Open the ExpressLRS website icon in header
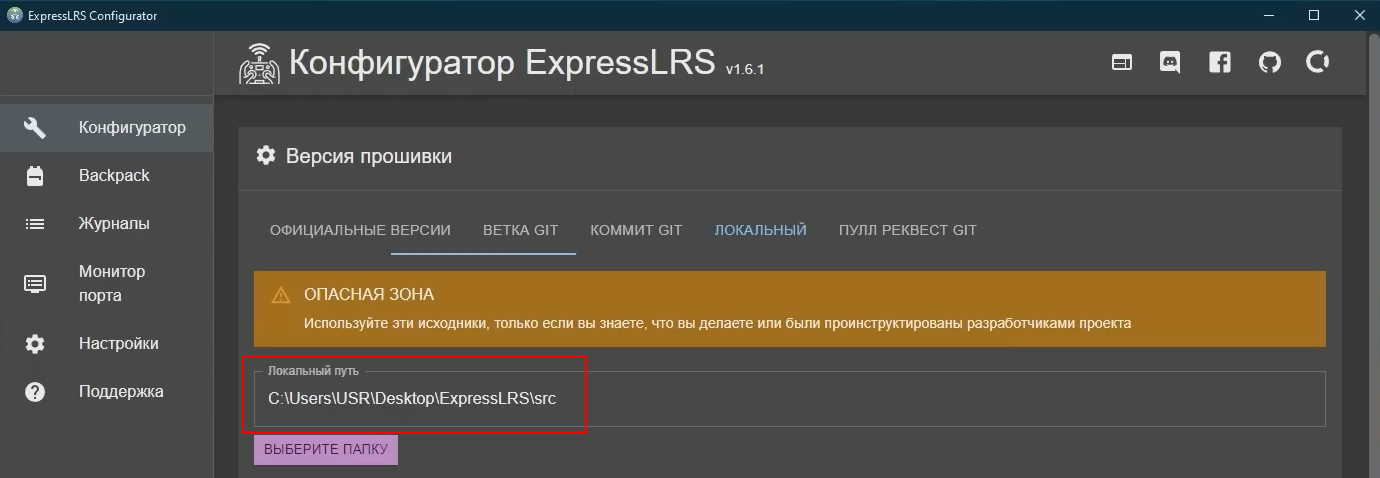Image resolution: width=1380 pixels, height=478 pixels. point(1122,63)
